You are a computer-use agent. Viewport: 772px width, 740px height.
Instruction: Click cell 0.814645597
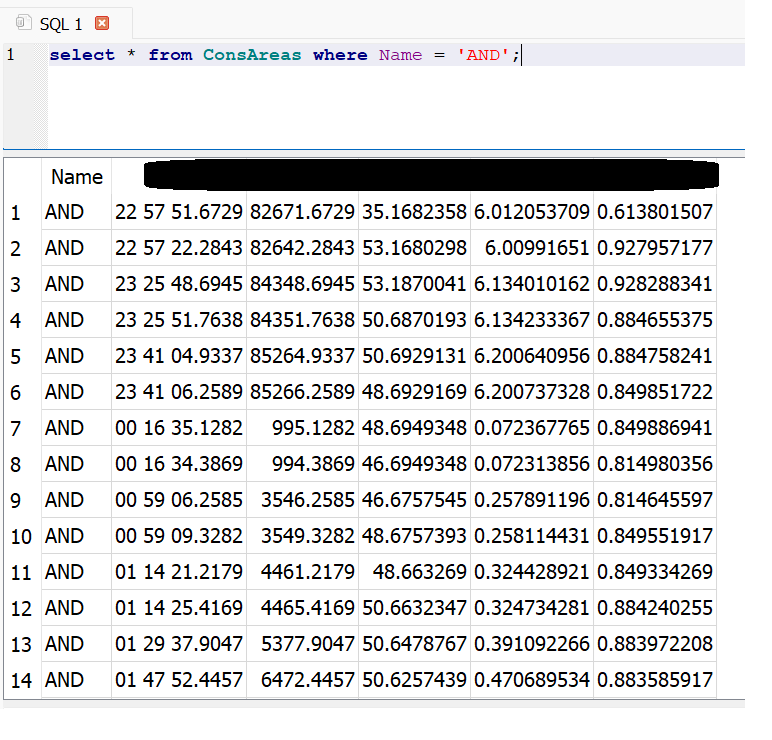[x=655, y=500]
